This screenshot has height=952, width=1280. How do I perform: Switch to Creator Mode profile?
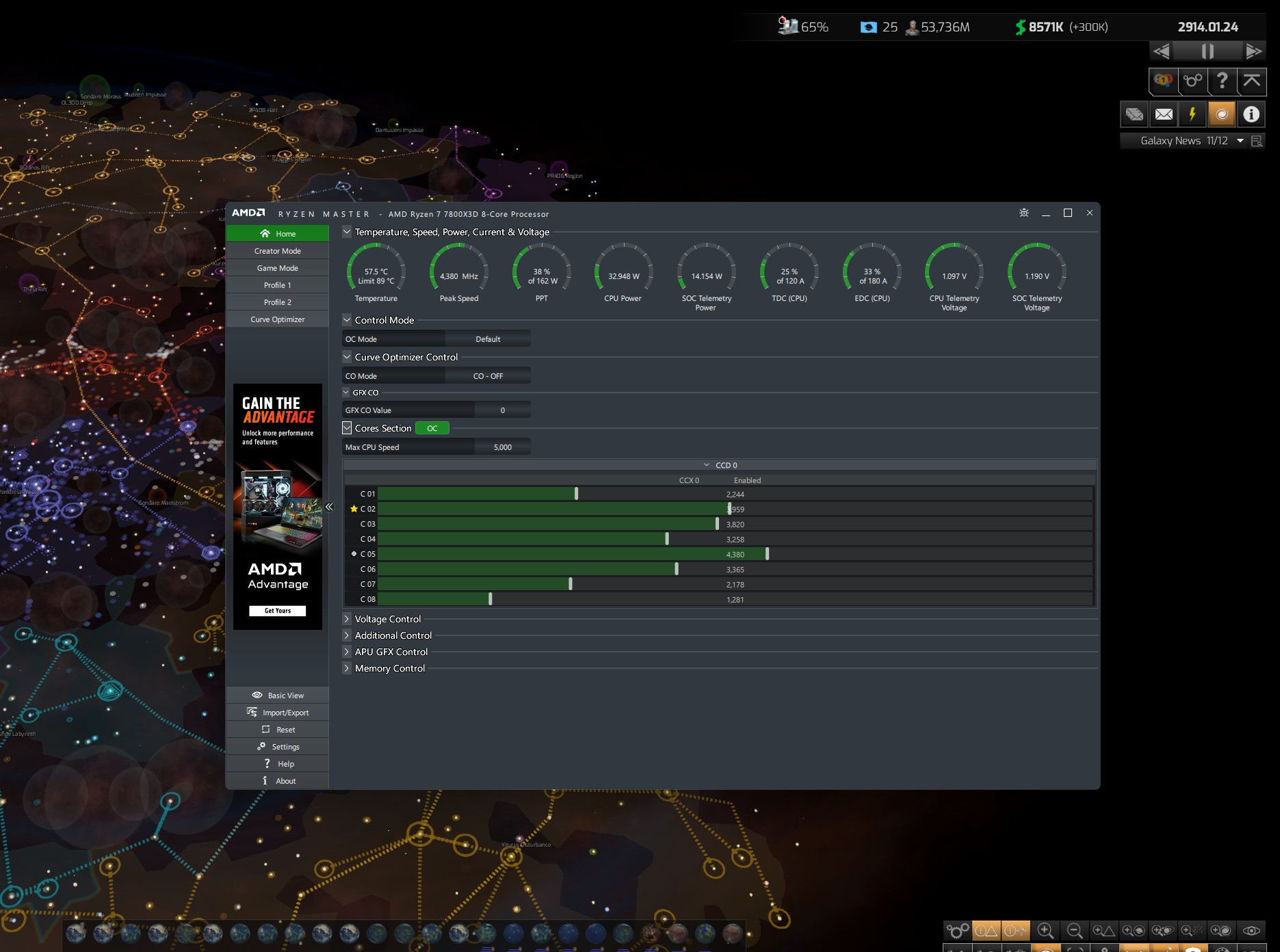coord(278,251)
